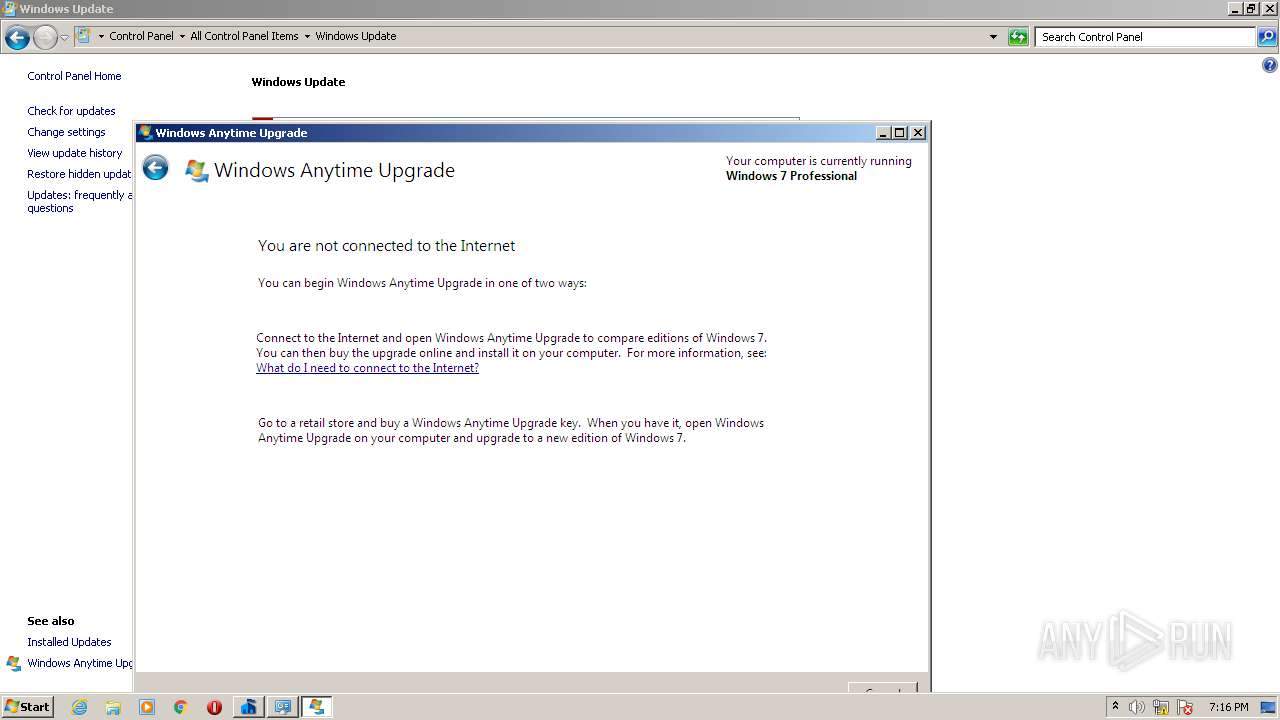Click the Windows Anytime Upgrade logo in header
This screenshot has height=720, width=1280.
197,170
